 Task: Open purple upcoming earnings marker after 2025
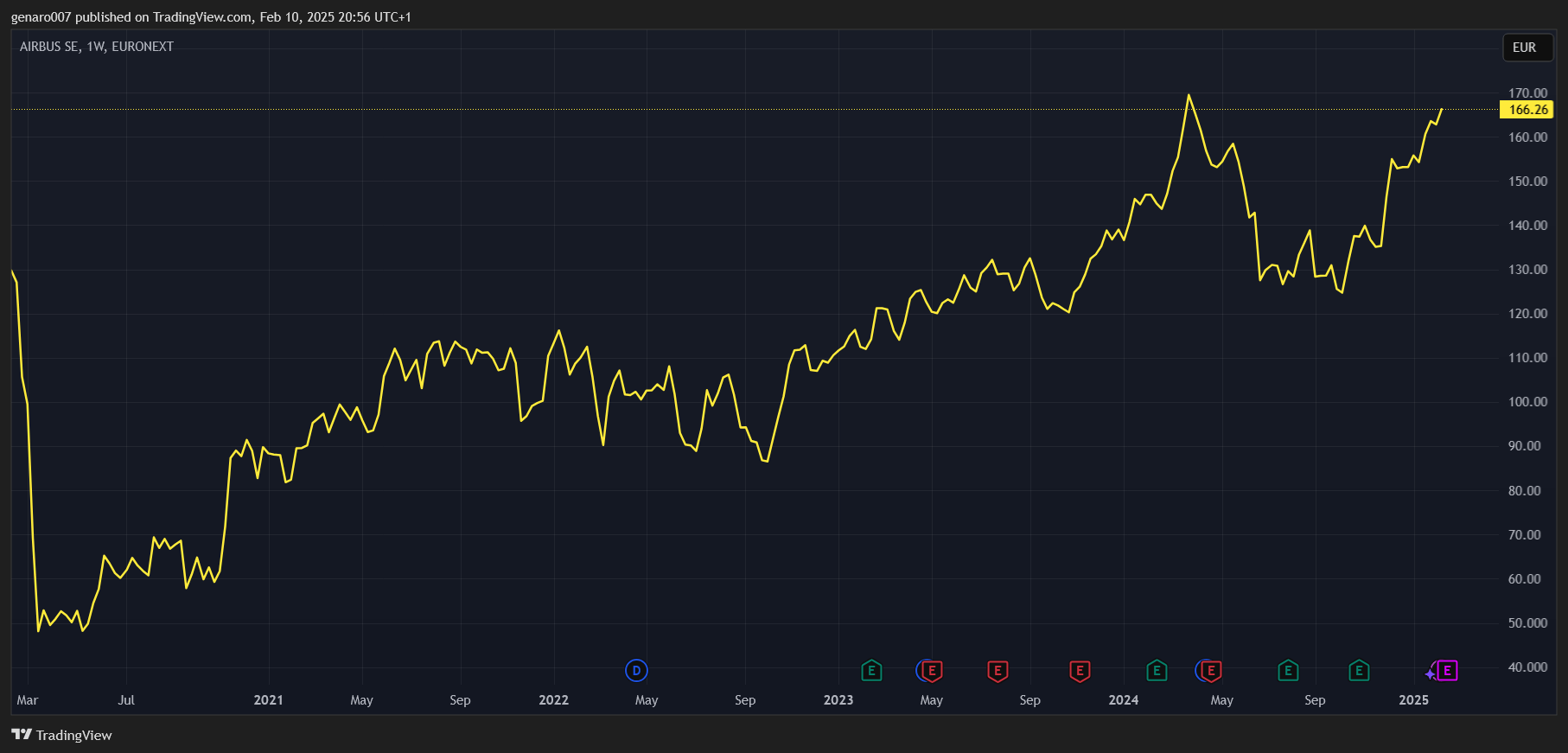[1447, 670]
